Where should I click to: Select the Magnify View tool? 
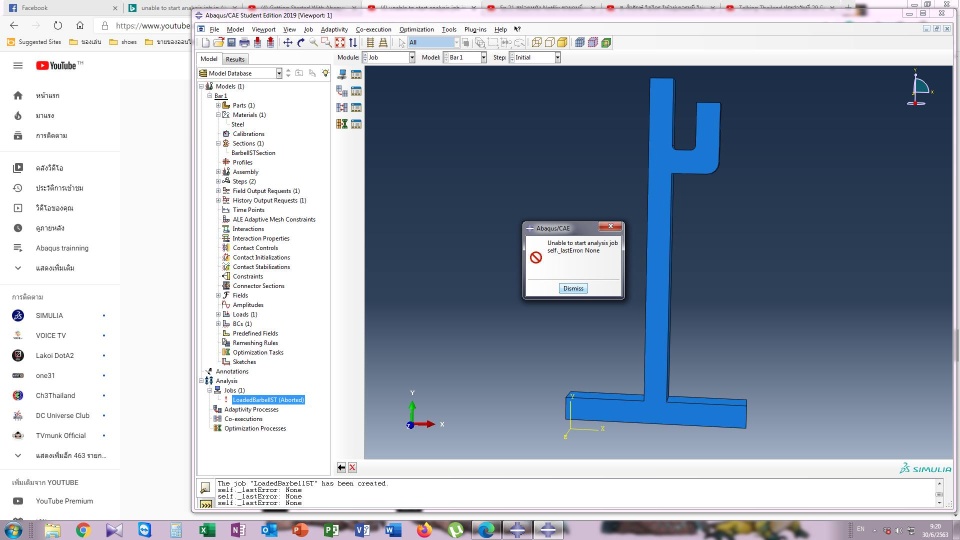tap(313, 42)
